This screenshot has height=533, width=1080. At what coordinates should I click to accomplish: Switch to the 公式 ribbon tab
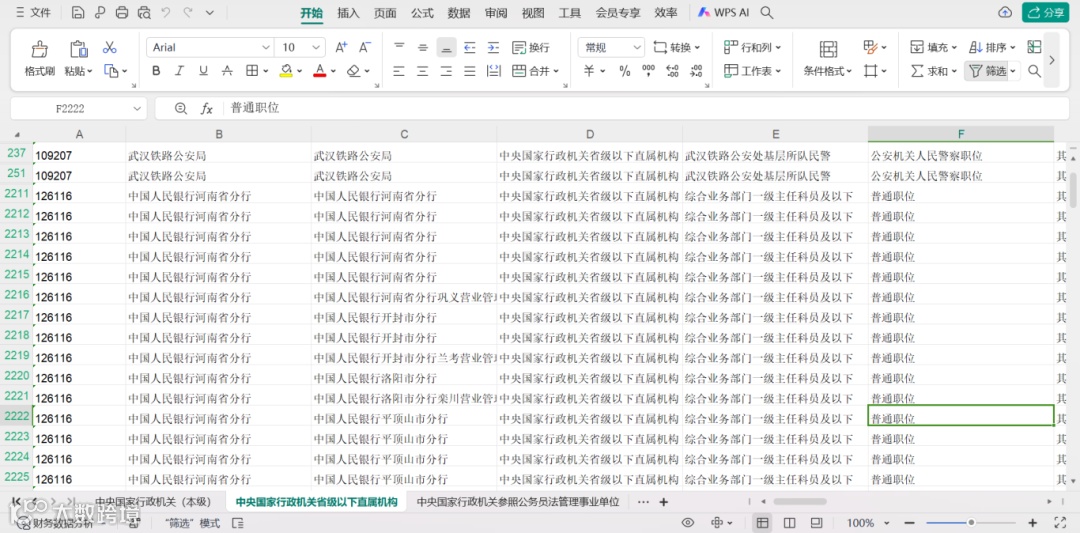point(422,12)
